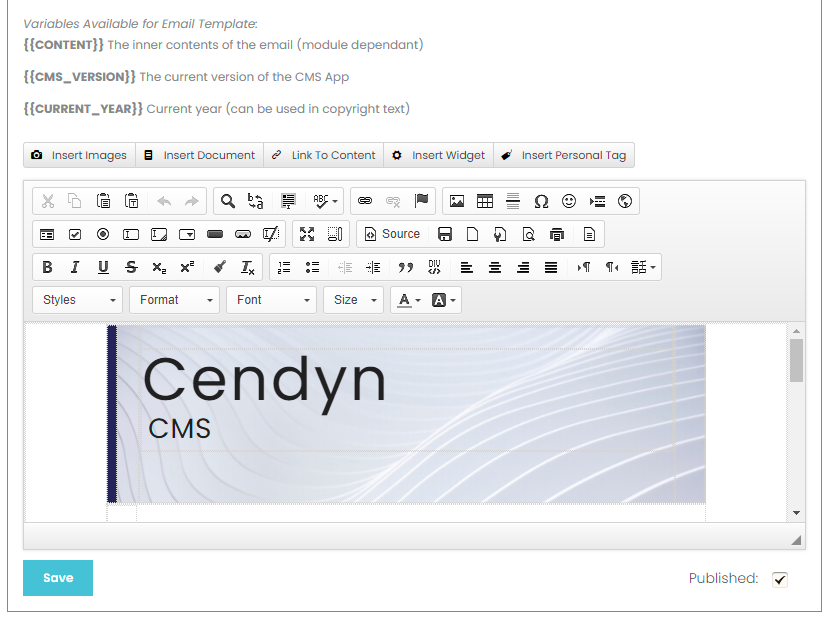Screen dimensions: 832x618
Task: Insert an image button icon
Action: 243,234
